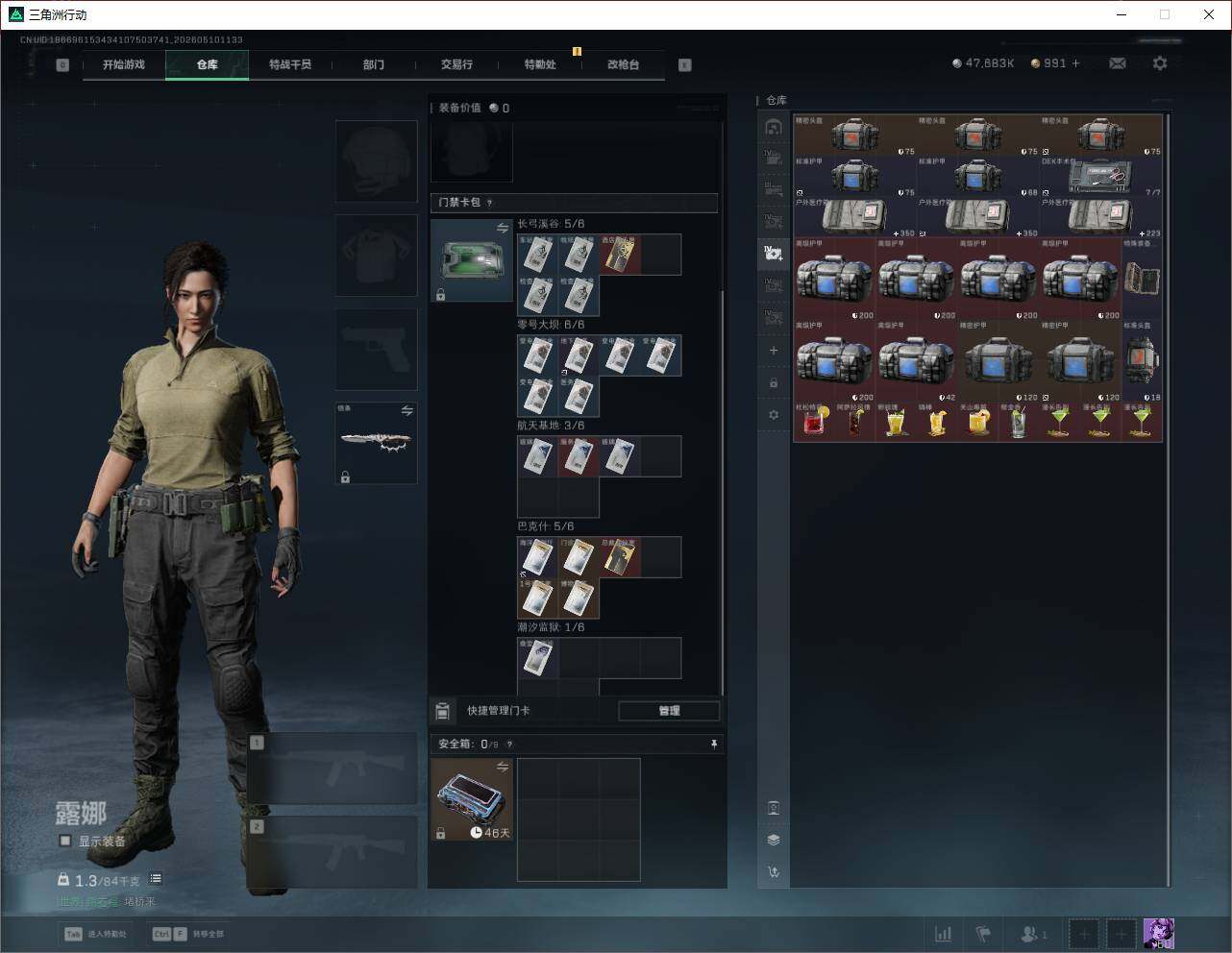Click the warehouse panel vertical scrollbar
The height and width of the screenshot is (953, 1232).
click(x=1168, y=500)
